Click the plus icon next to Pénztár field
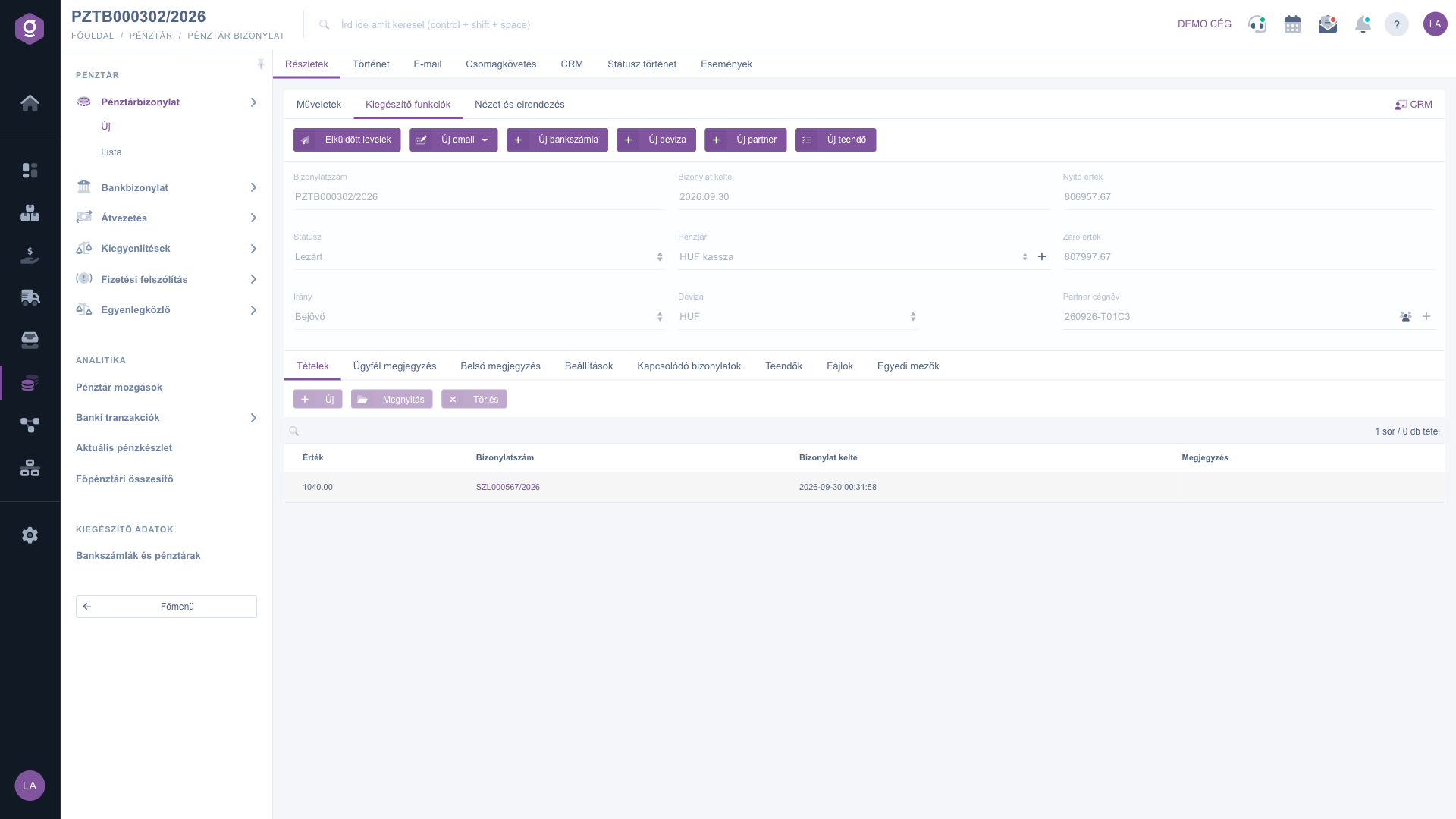The height and width of the screenshot is (819, 1456). (x=1042, y=256)
